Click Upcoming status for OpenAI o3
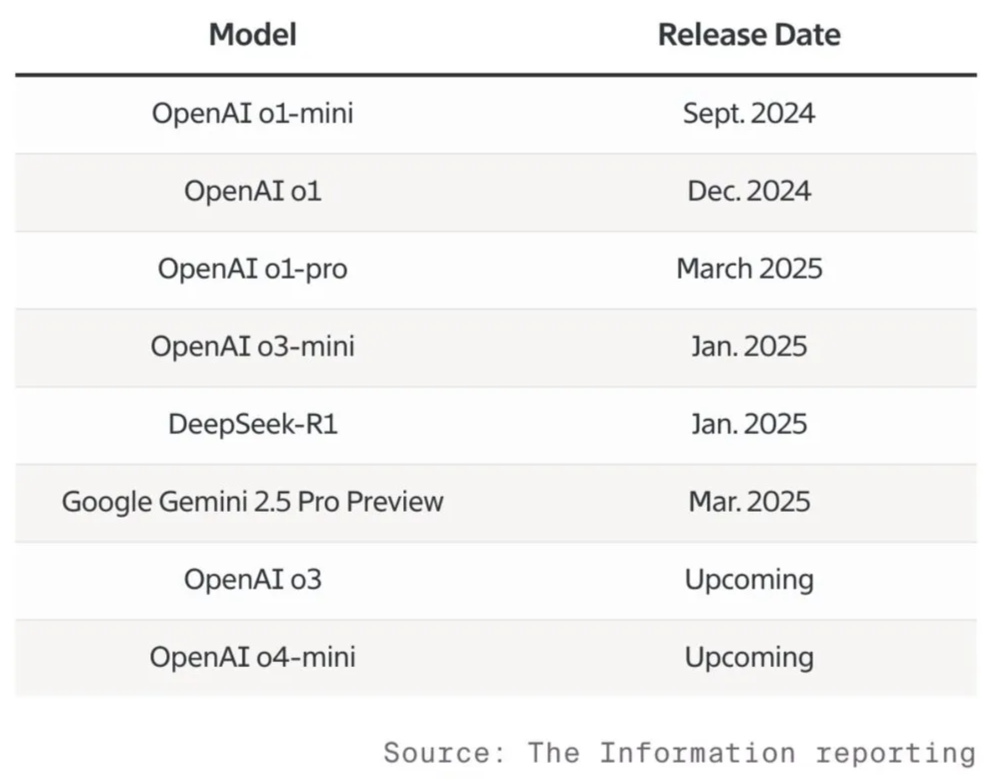992x782 pixels. coord(748,579)
